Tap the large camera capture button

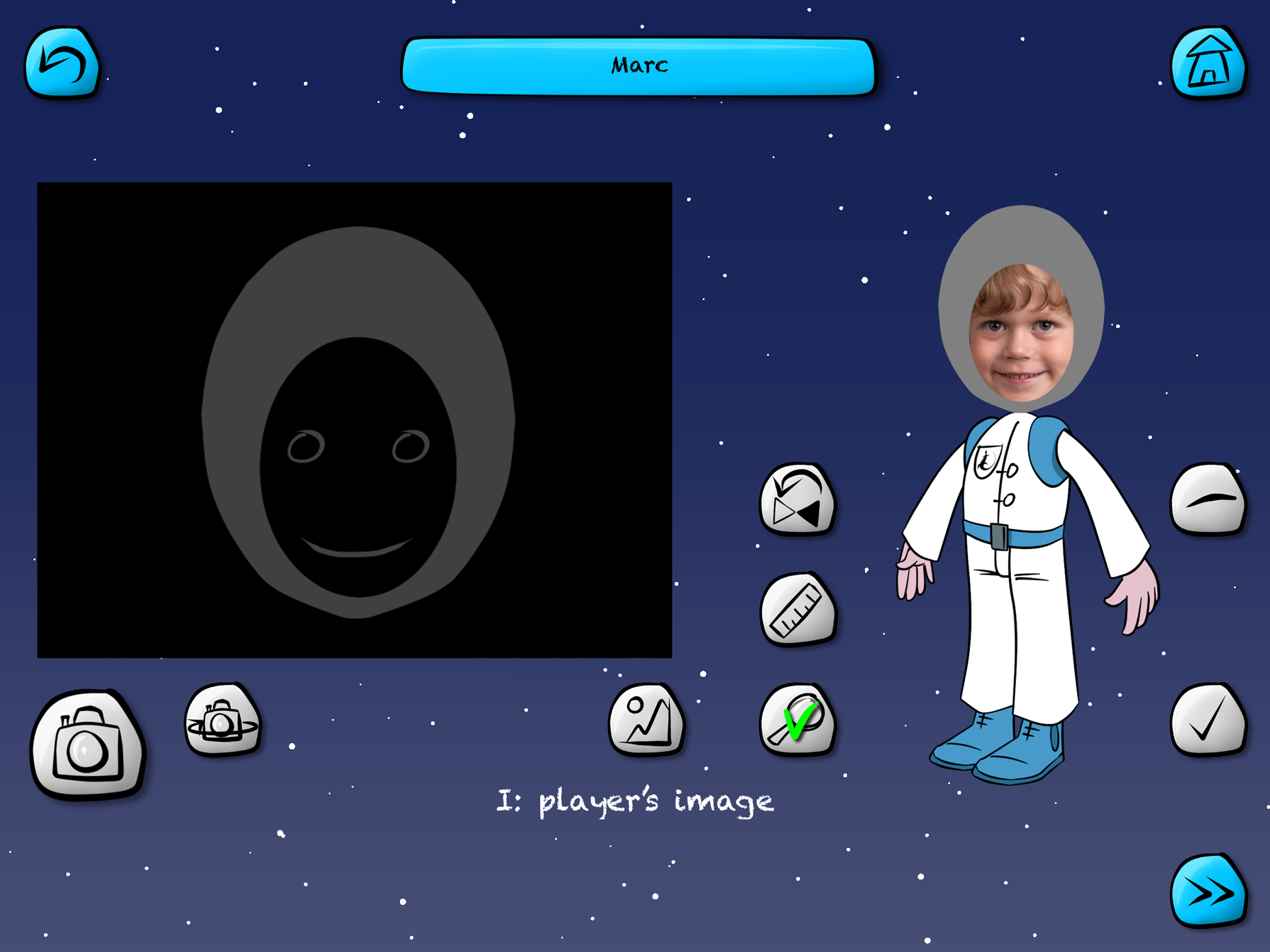tap(88, 744)
